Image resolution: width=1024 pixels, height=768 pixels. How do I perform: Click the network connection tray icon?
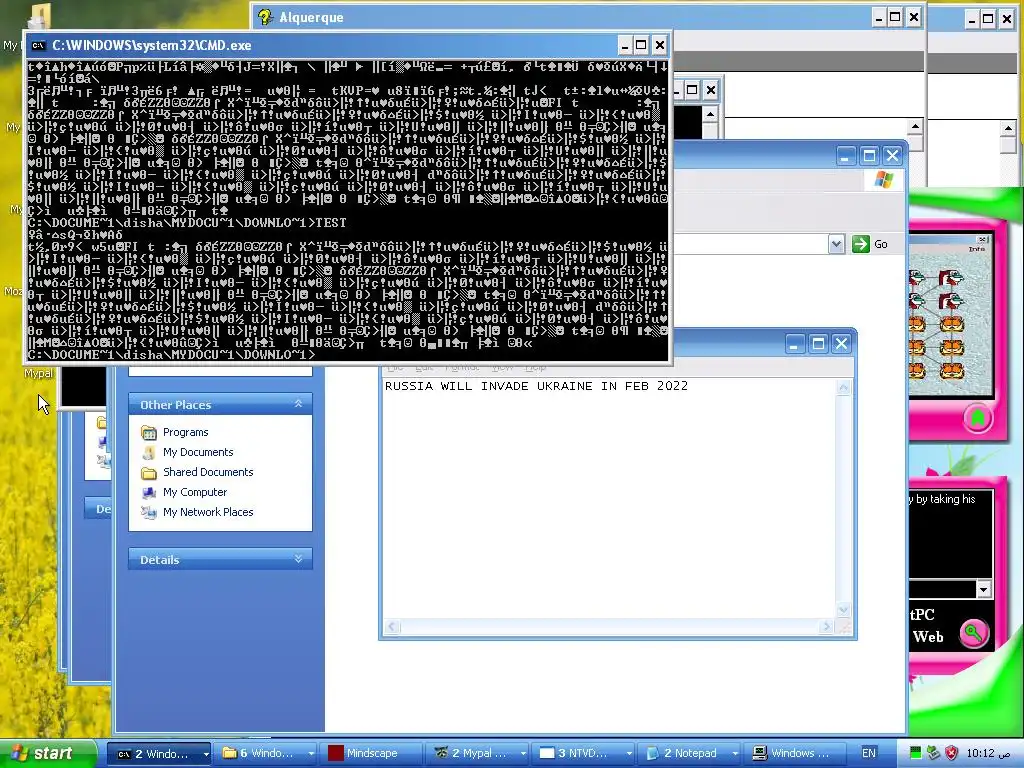tap(933, 753)
